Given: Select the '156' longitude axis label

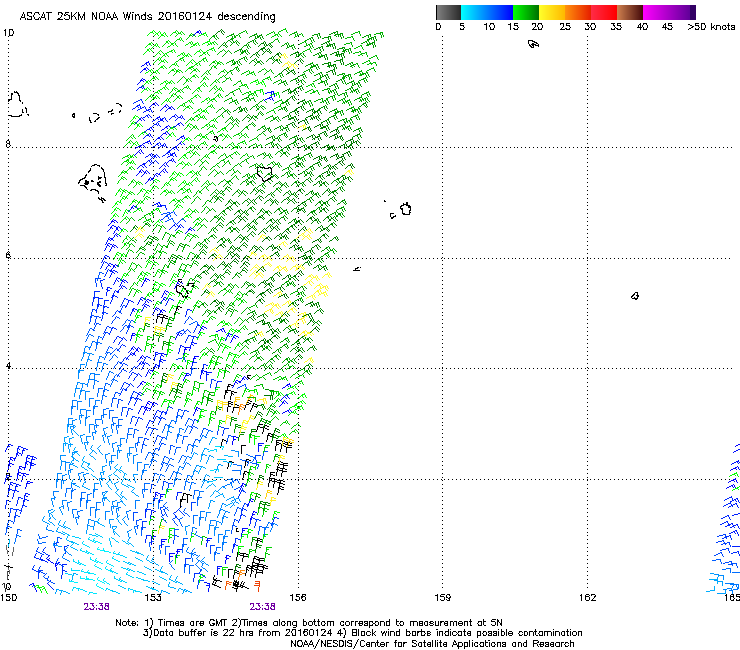Looking at the screenshot, I should (x=298, y=598).
